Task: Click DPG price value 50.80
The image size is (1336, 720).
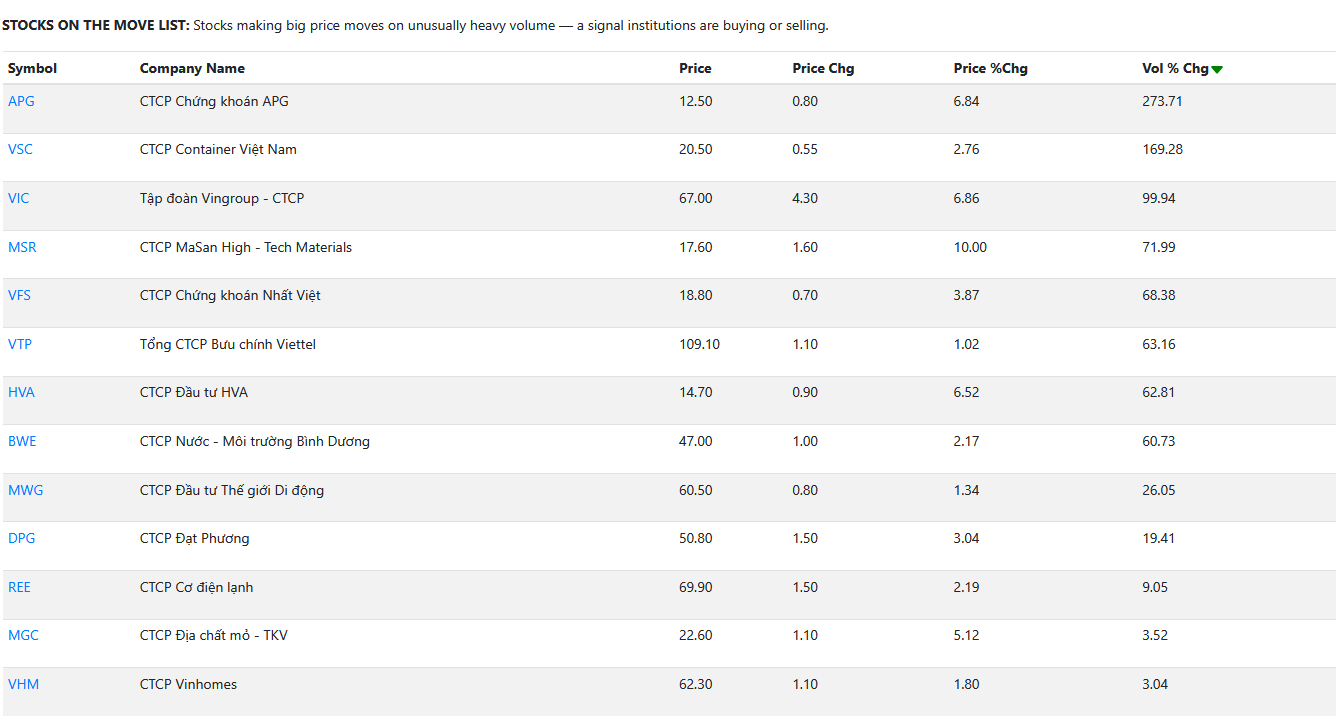Action: click(696, 538)
